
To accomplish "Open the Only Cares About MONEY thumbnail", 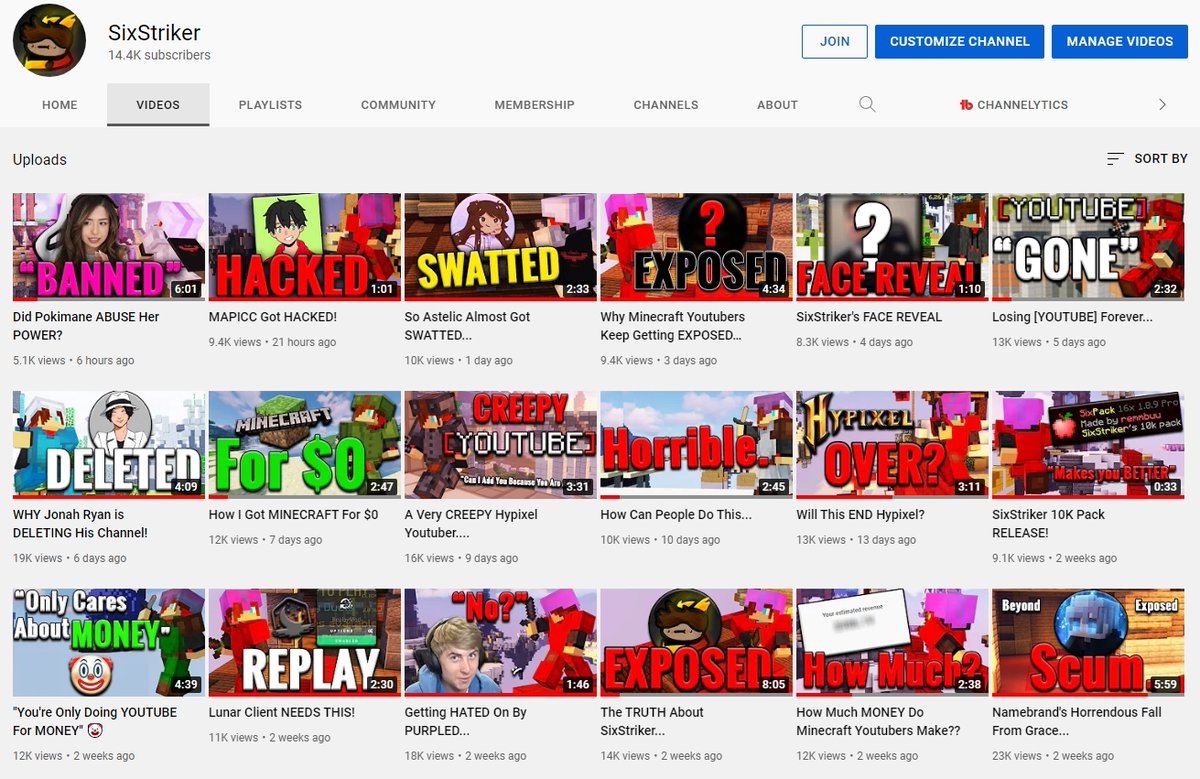I will (x=109, y=643).
